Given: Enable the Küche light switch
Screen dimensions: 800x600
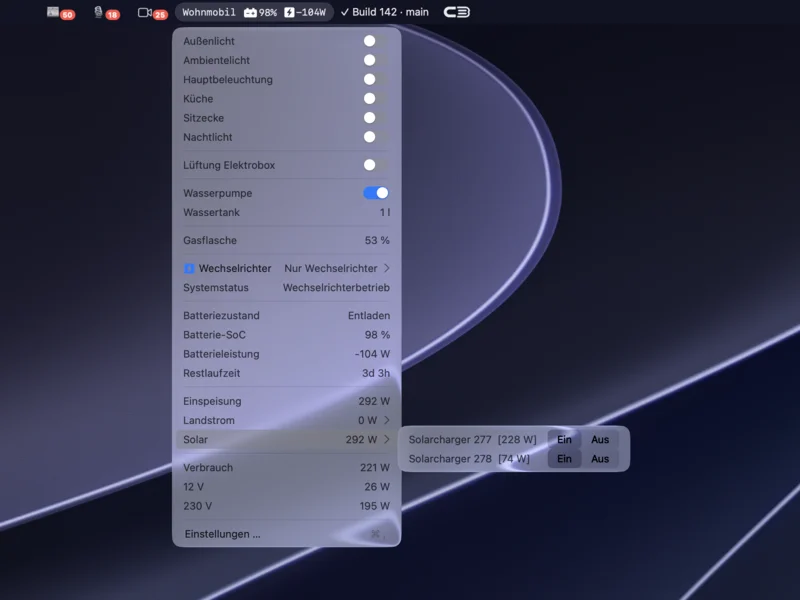Looking at the screenshot, I should [376, 98].
